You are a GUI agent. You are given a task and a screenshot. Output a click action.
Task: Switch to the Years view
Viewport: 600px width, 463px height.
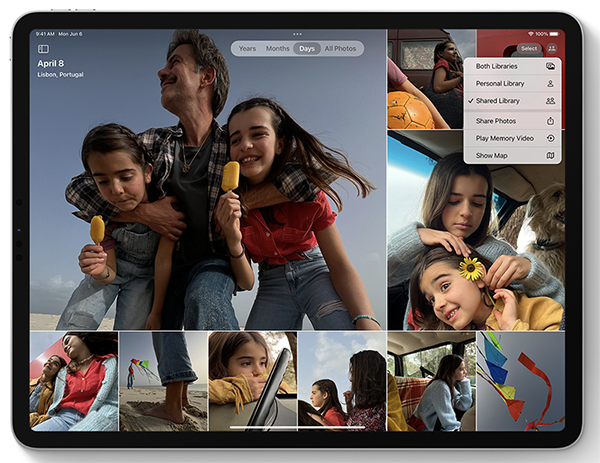pos(247,49)
